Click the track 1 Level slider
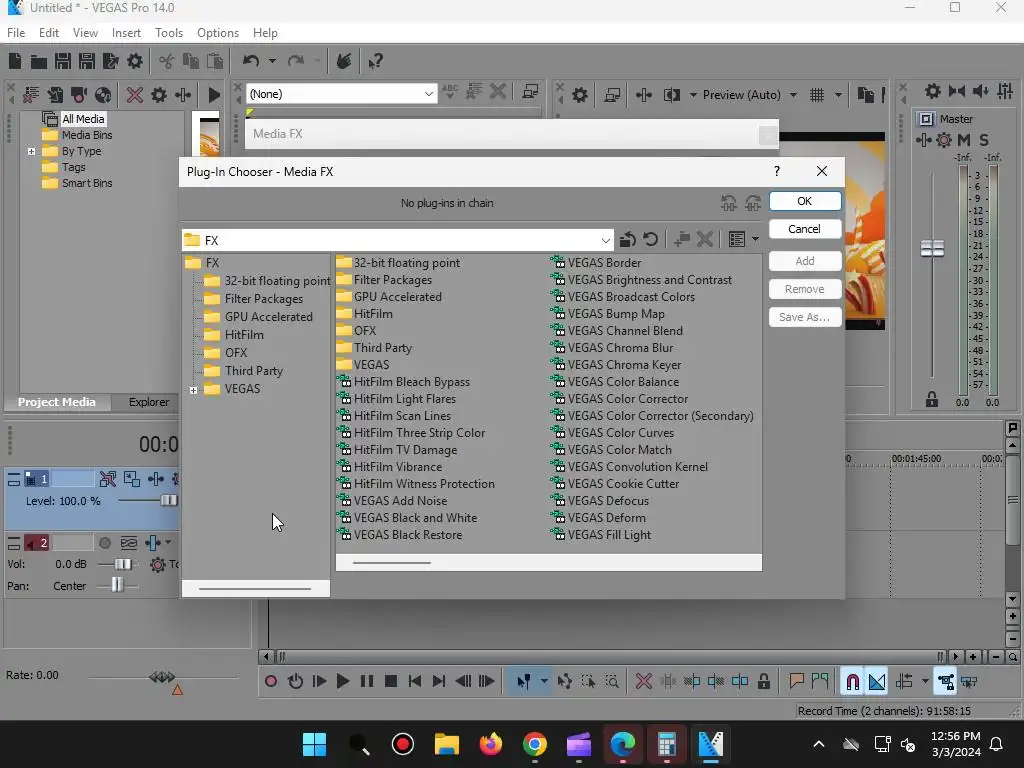The height and width of the screenshot is (768, 1024). tap(168, 501)
